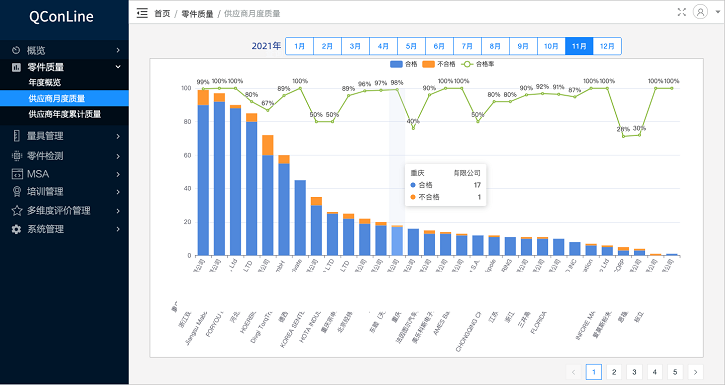Go to page 5

(x=675, y=372)
